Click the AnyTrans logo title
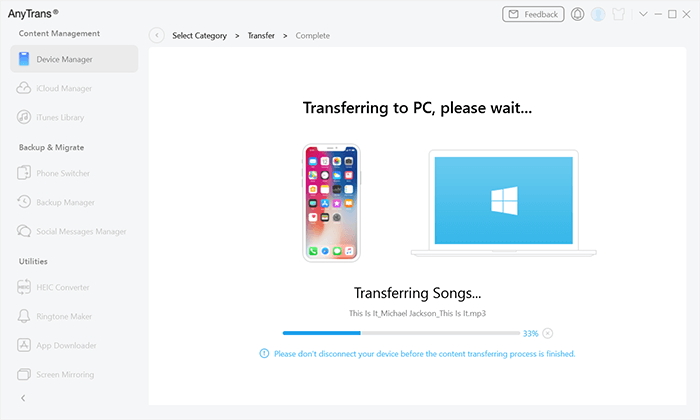The width and height of the screenshot is (700, 420). [x=33, y=14]
